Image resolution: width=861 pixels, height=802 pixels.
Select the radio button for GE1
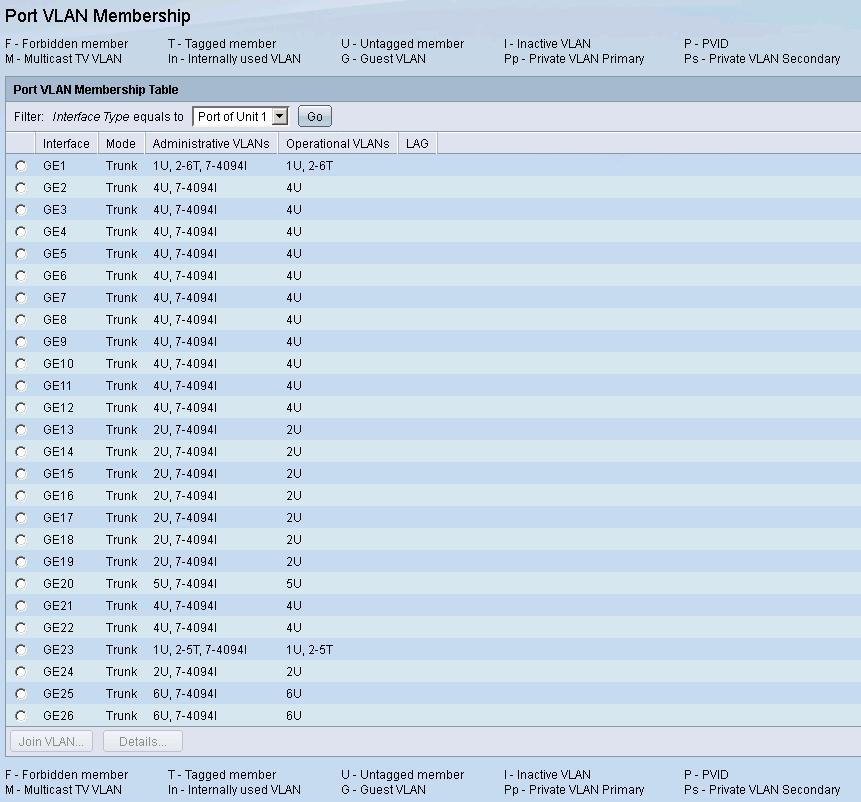[21, 166]
